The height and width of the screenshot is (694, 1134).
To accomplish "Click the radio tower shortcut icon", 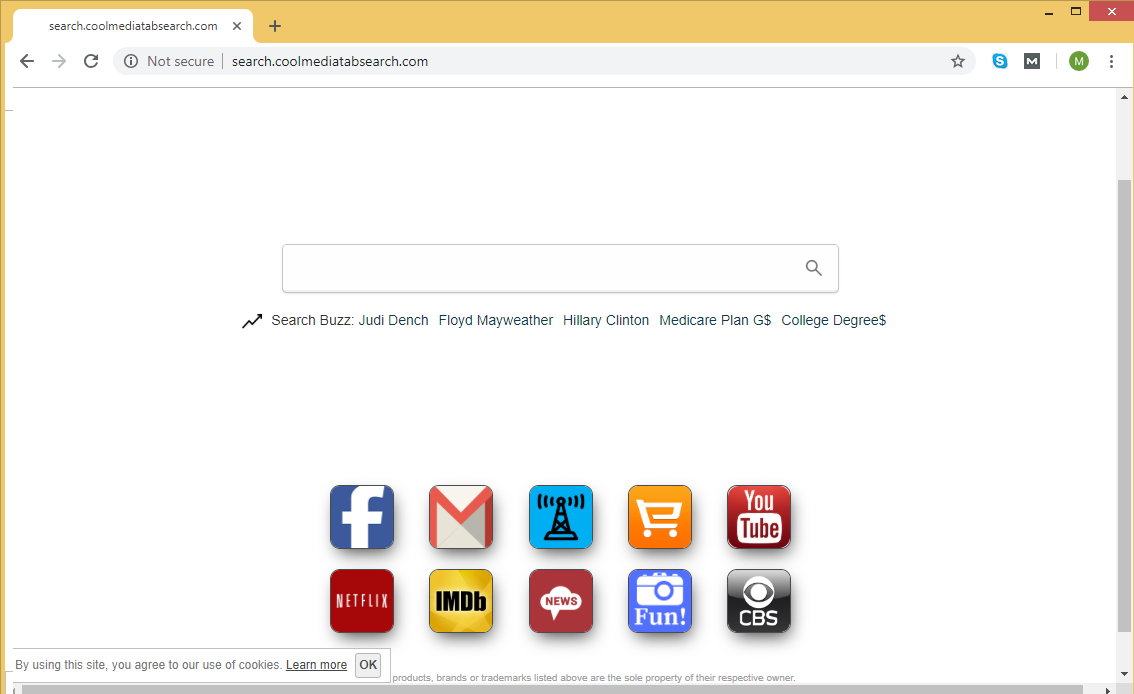I will point(560,517).
